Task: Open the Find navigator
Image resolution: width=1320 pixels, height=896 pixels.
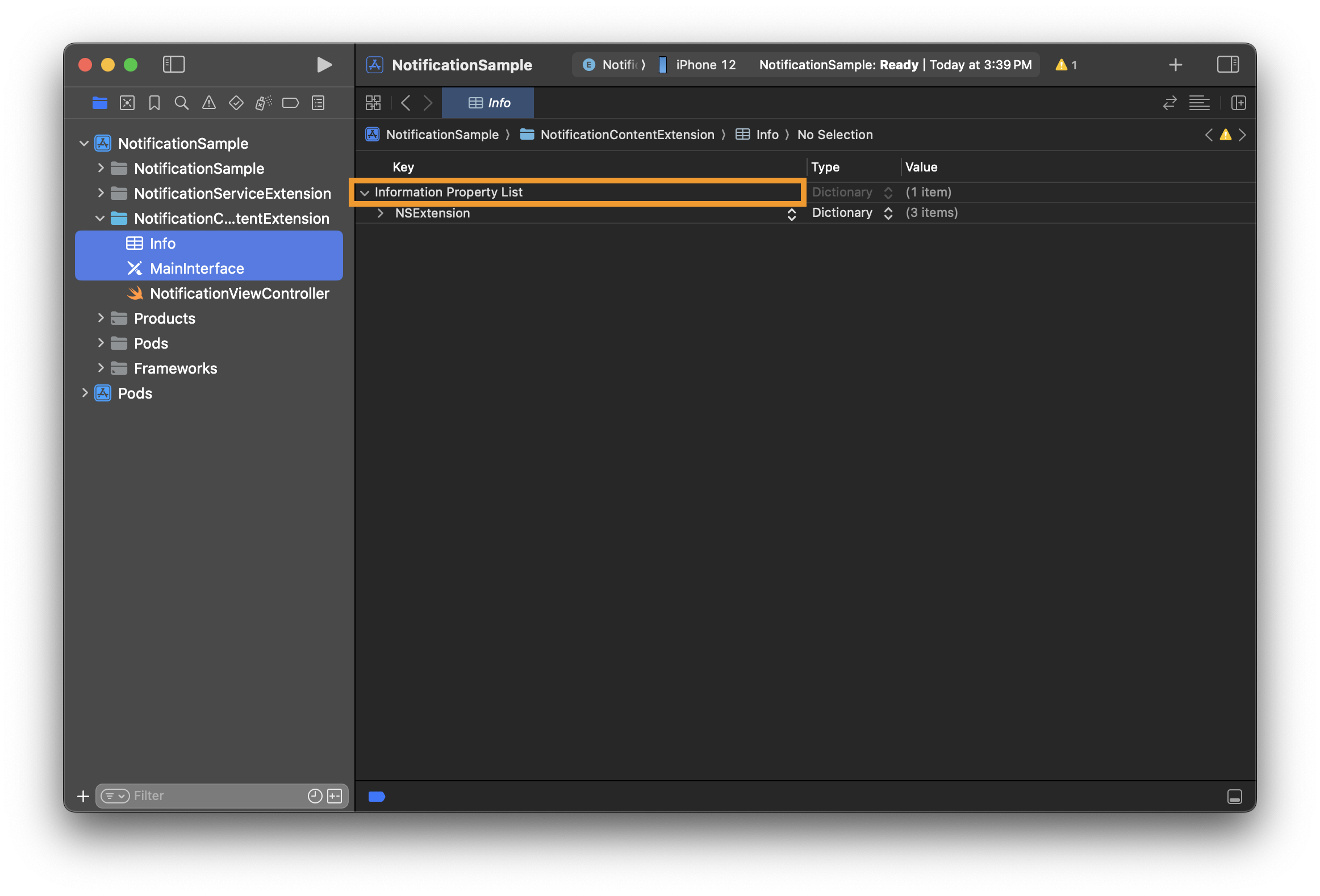Action: click(x=182, y=103)
